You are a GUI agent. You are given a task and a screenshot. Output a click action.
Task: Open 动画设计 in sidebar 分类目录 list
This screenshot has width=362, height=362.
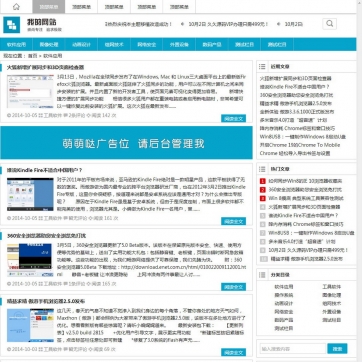(x=284, y=303)
